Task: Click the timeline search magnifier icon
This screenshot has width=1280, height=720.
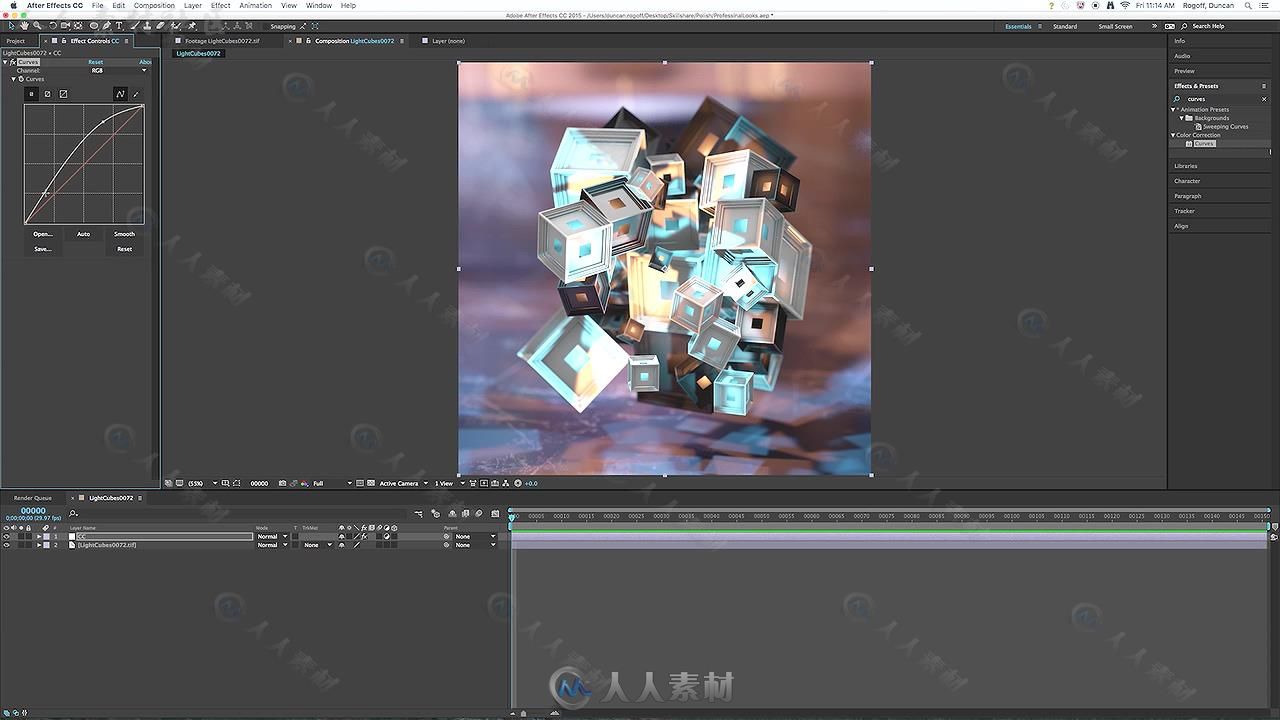Action: pyautogui.click(x=73, y=513)
